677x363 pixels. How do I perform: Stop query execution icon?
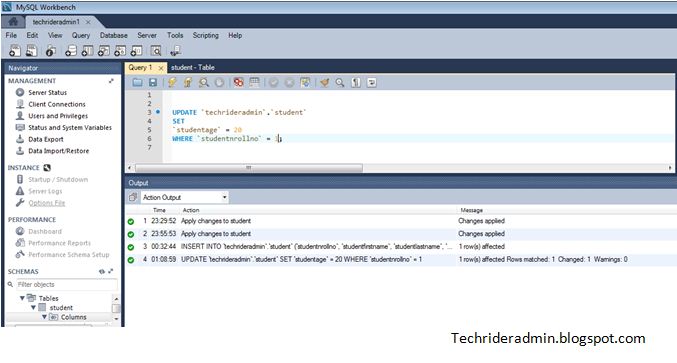point(219,82)
